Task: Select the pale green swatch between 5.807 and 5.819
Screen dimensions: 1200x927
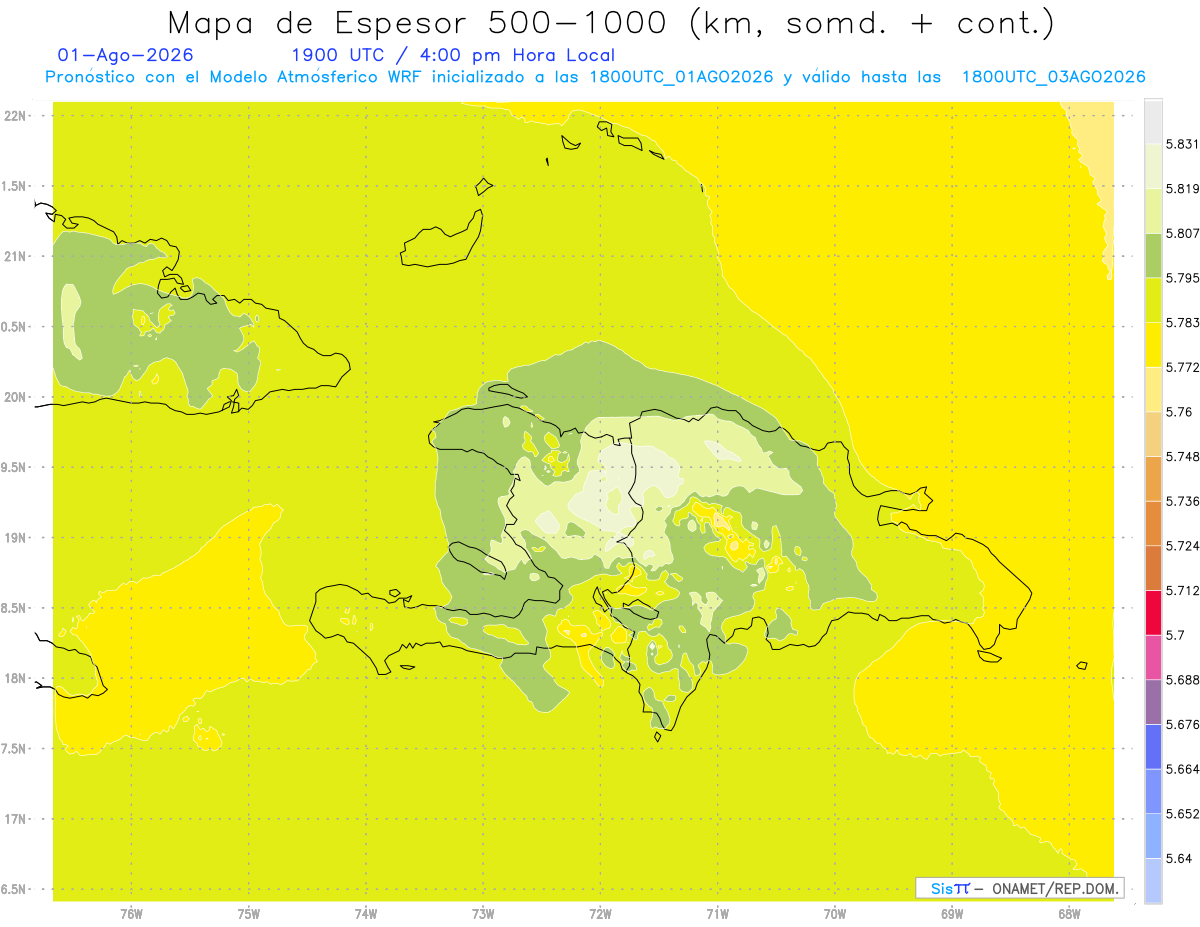Action: (x=1153, y=210)
